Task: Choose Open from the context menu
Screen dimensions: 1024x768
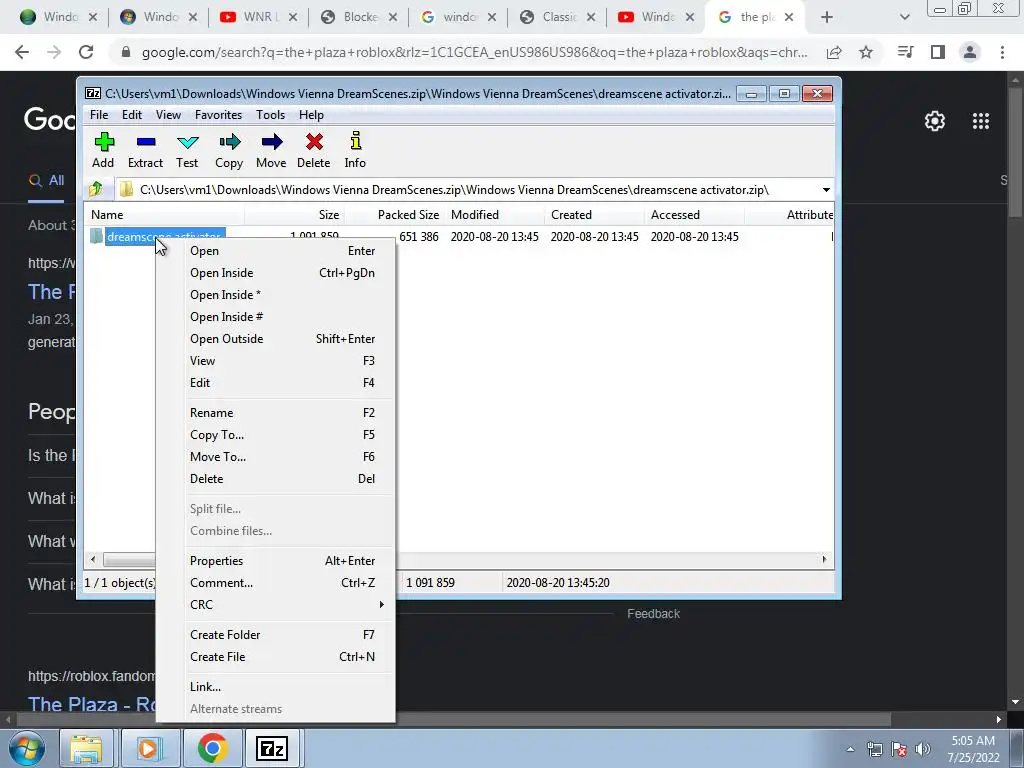Action: coord(275,251)
